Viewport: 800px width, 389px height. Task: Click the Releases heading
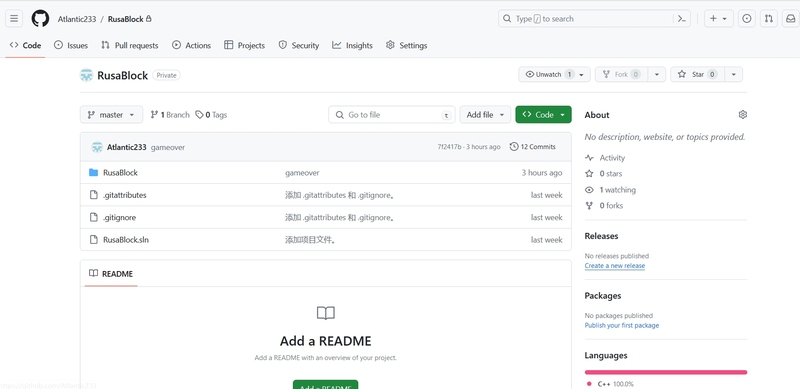pos(602,236)
